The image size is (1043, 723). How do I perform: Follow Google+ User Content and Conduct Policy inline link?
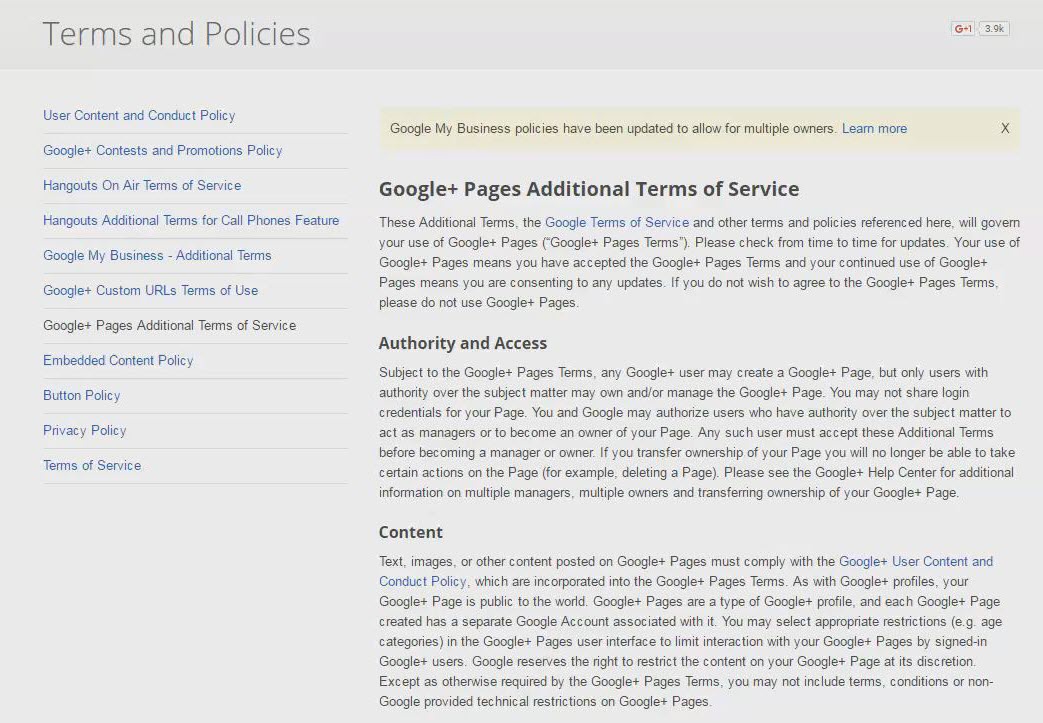(686, 571)
